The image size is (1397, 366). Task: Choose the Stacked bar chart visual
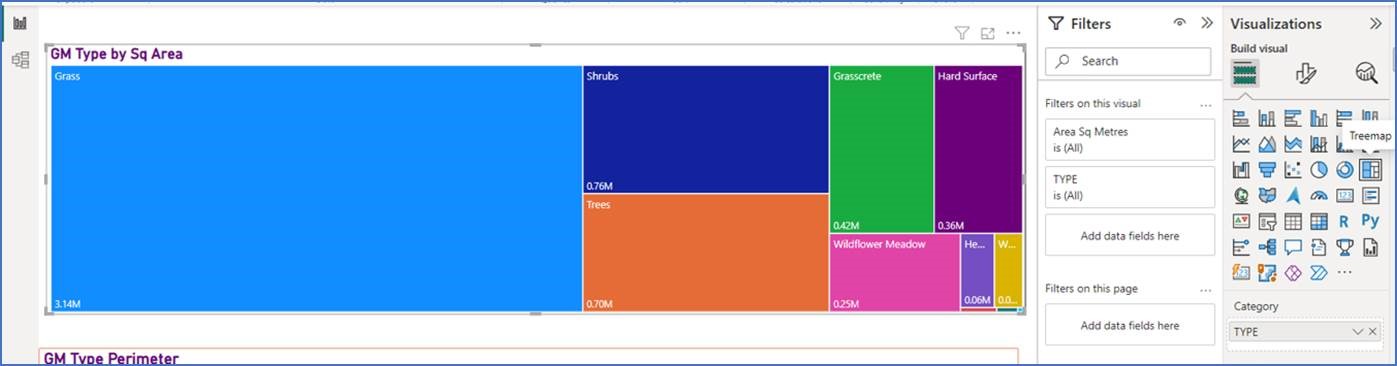(x=1241, y=118)
